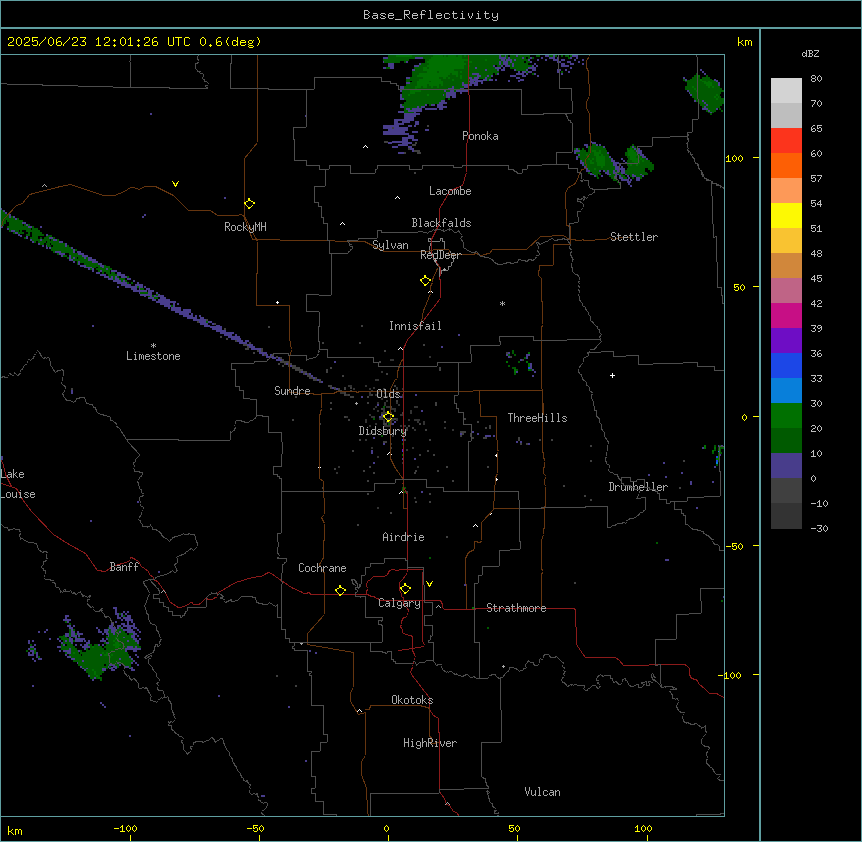862x842 pixels.
Task: Click the km unit label at bottom left
Action: click(15, 831)
